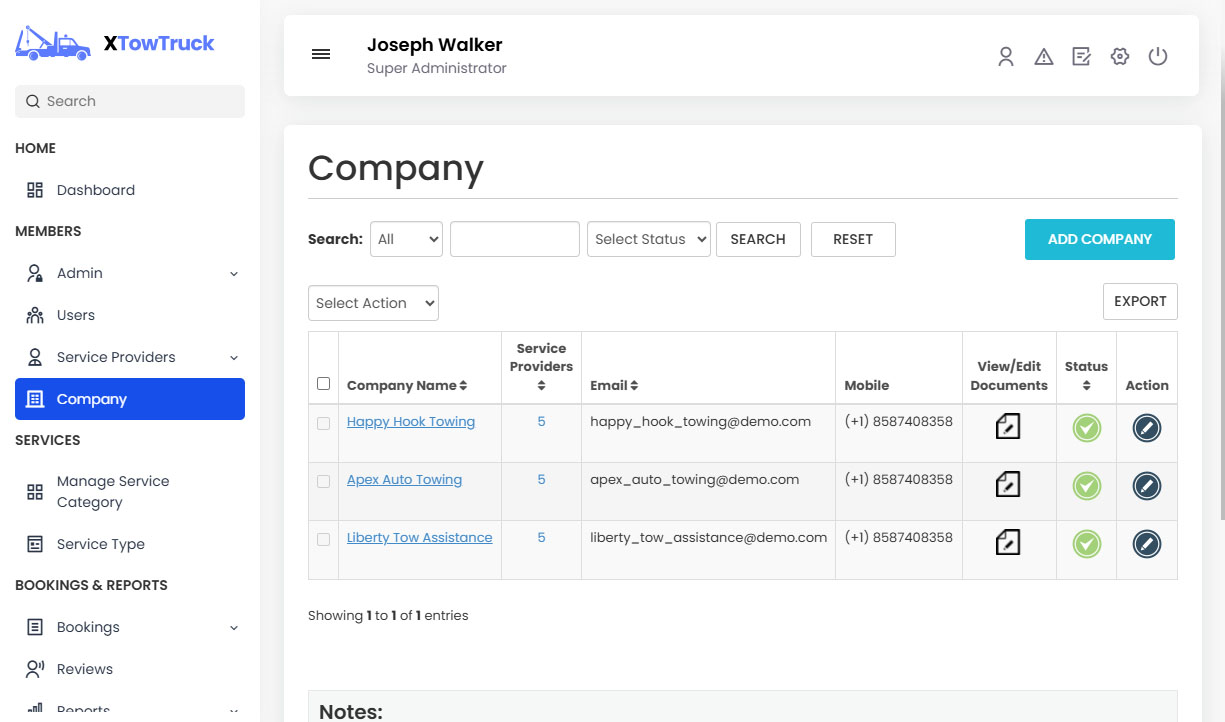Expand the Service Providers sidebar menu
Screen dimensions: 1225x722
click(x=129, y=357)
